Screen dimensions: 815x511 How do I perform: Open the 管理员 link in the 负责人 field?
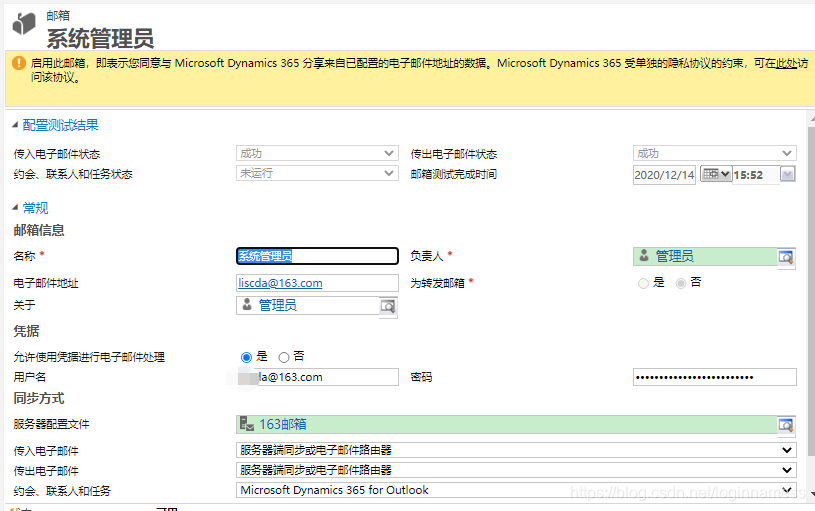click(675, 256)
